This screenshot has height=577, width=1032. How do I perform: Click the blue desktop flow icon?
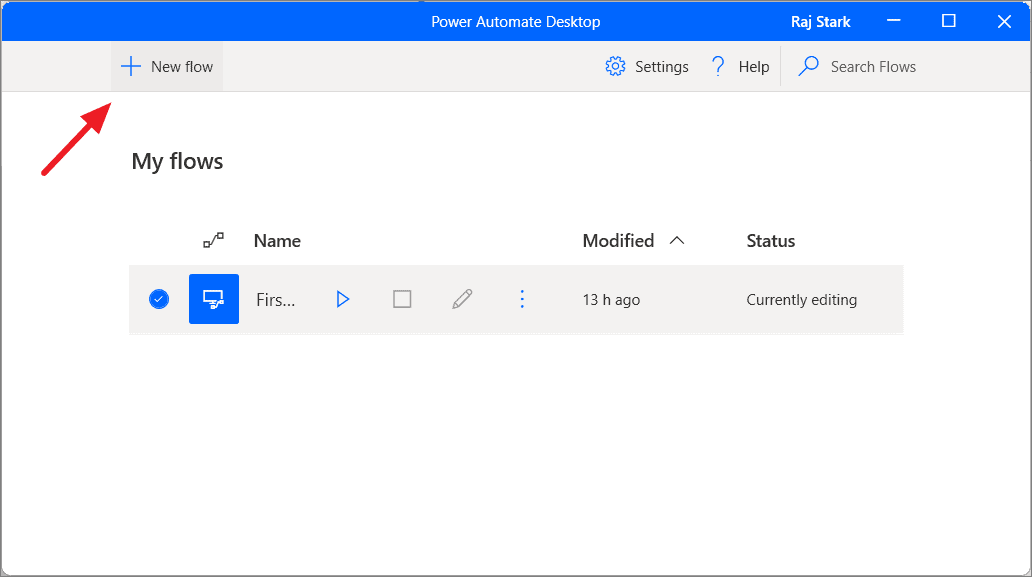213,299
